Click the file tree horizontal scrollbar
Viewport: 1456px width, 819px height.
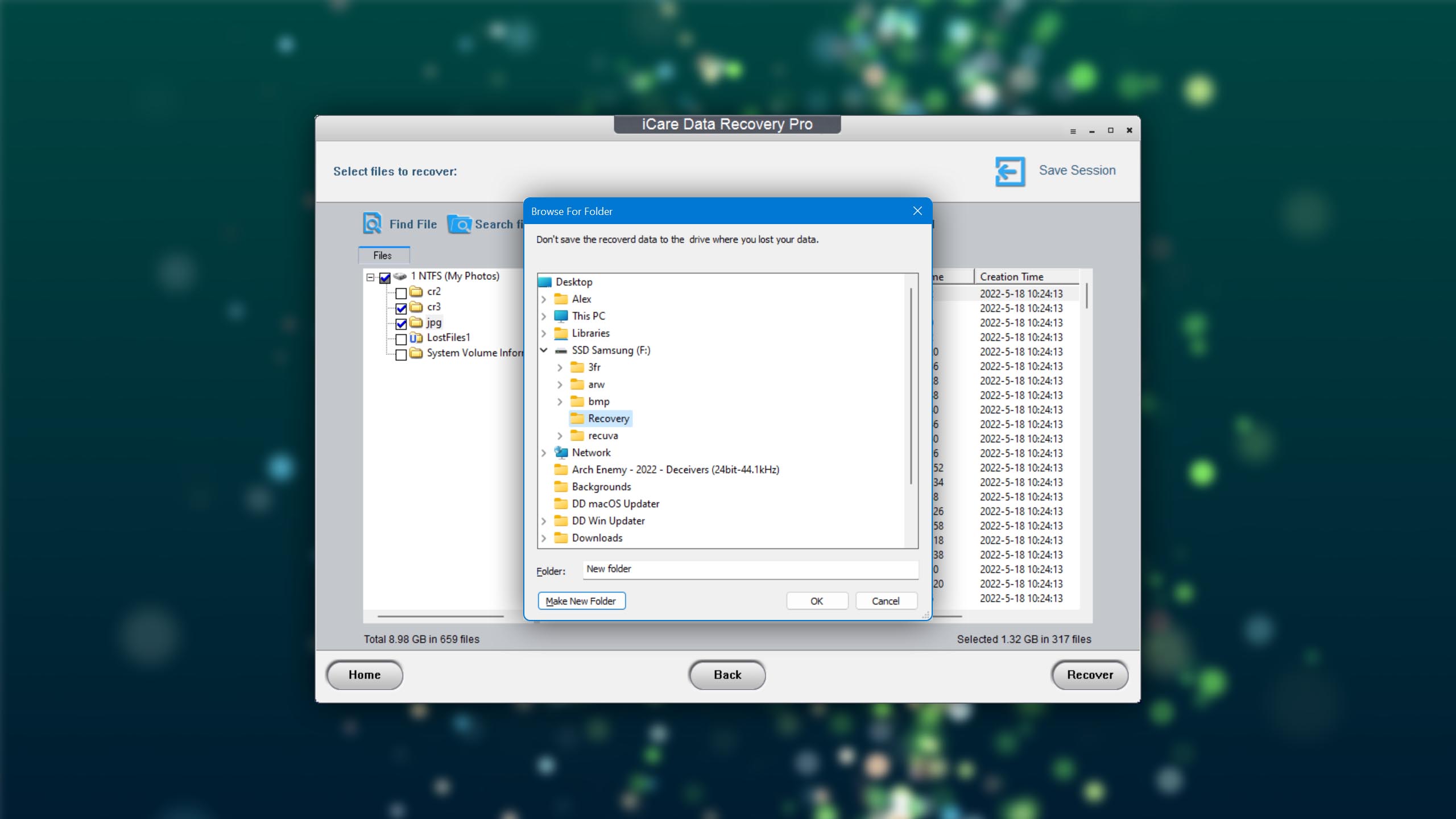point(441,616)
